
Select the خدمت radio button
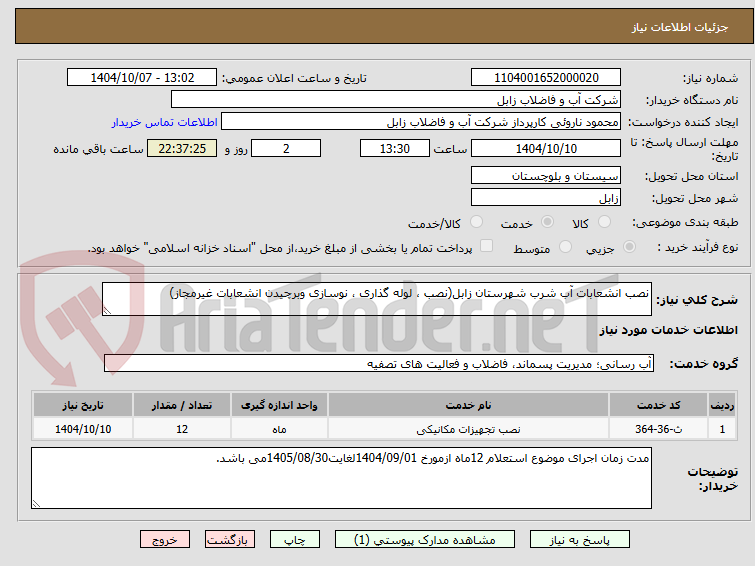[547, 222]
